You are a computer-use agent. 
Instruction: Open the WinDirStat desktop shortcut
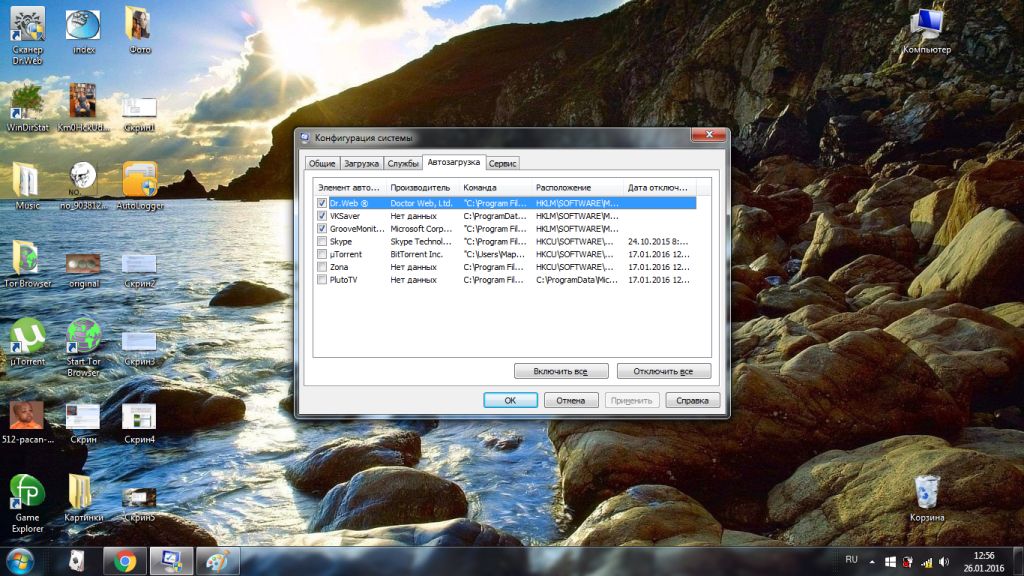(x=27, y=103)
